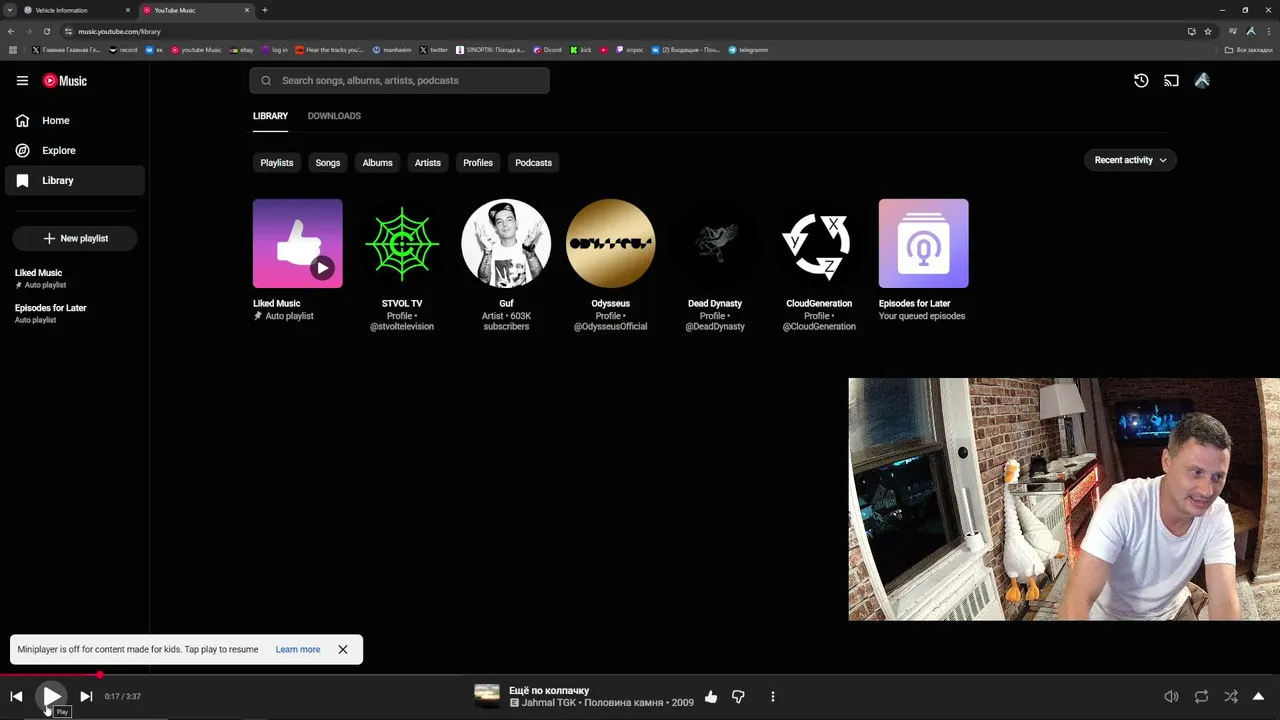Image resolution: width=1280 pixels, height=720 pixels.
Task: Click the volume speaker icon
Action: pyautogui.click(x=1171, y=697)
